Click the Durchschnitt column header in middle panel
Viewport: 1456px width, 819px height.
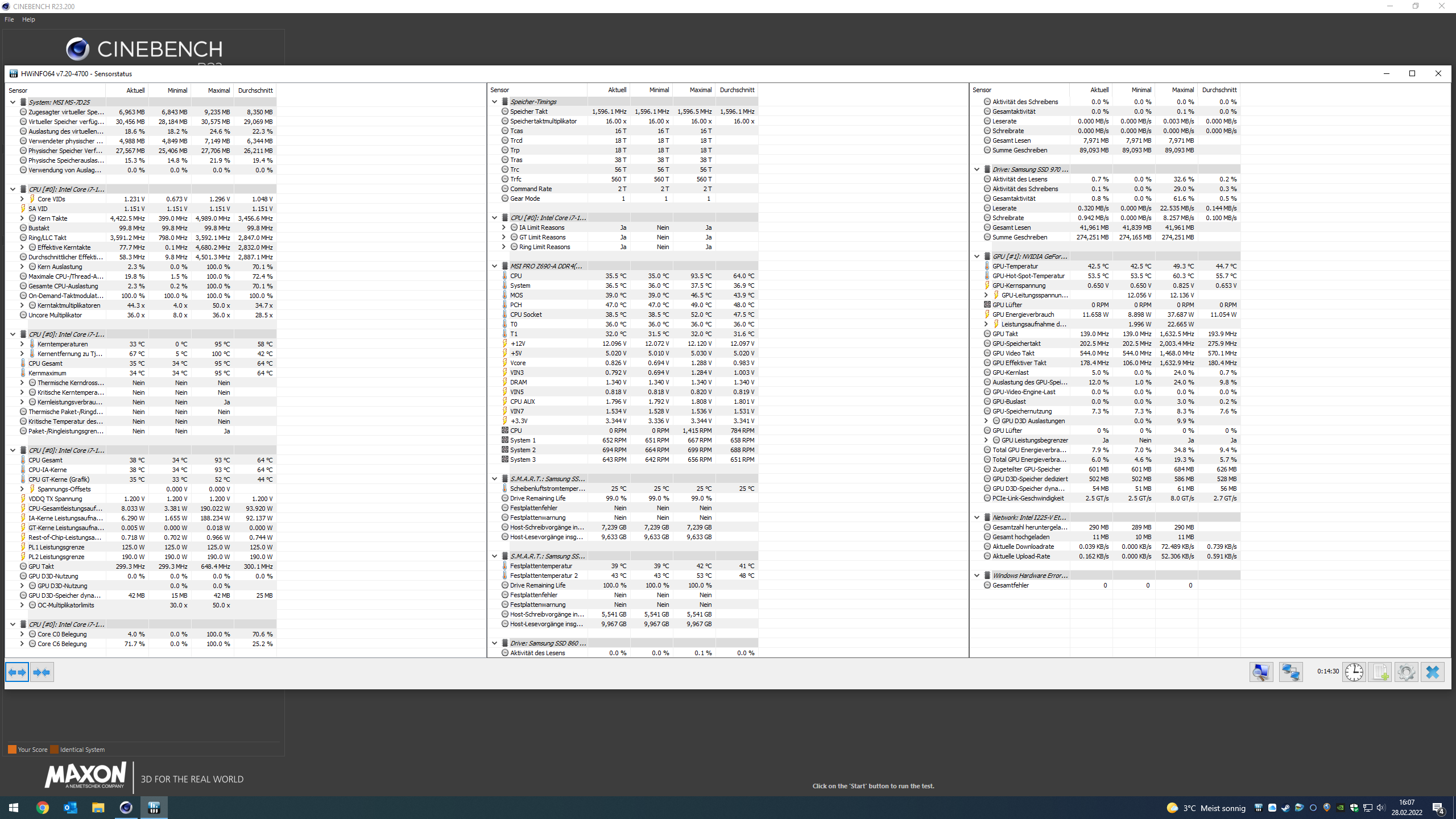[x=737, y=90]
